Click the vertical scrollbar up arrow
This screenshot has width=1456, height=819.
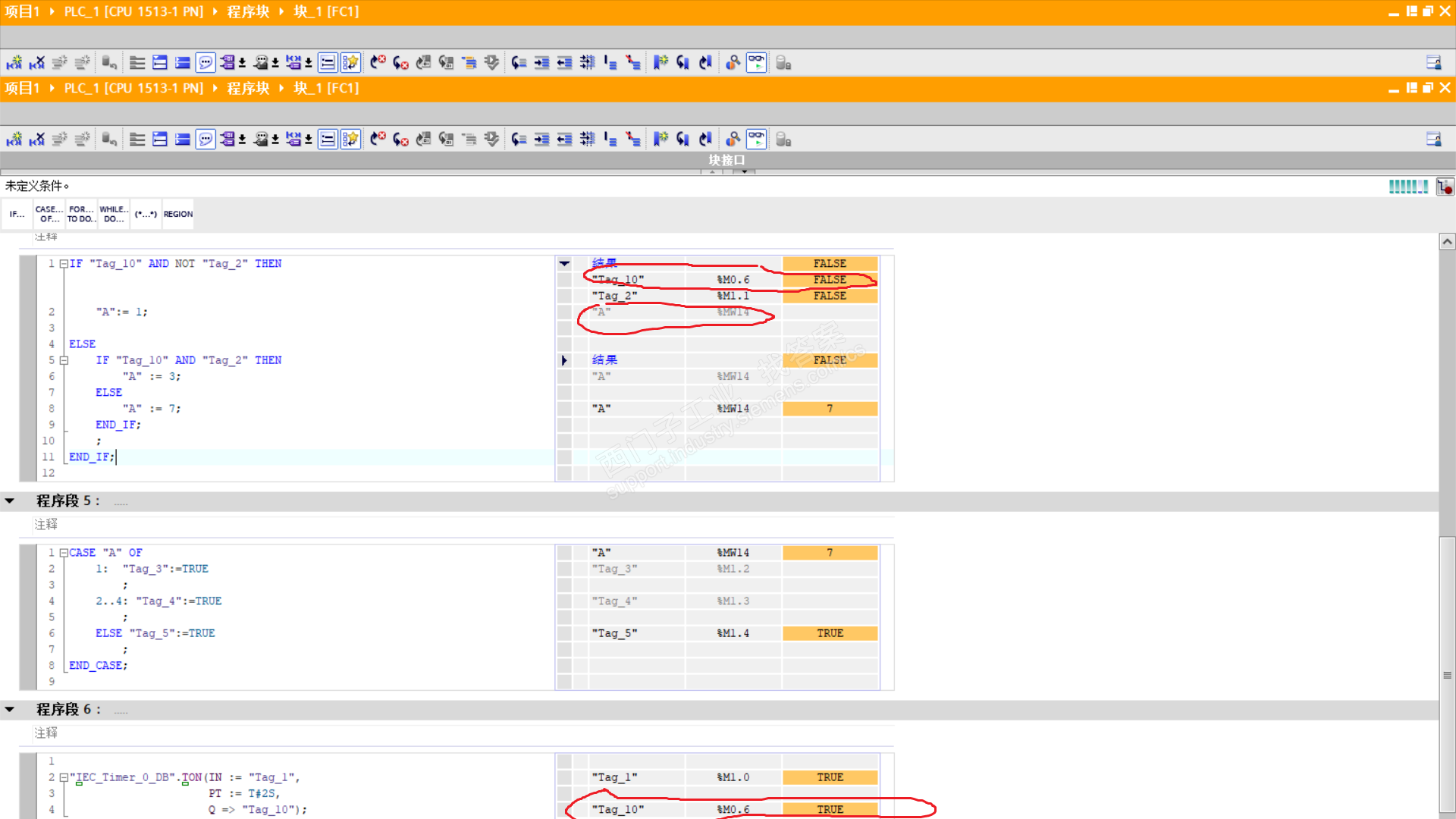[x=1447, y=242]
